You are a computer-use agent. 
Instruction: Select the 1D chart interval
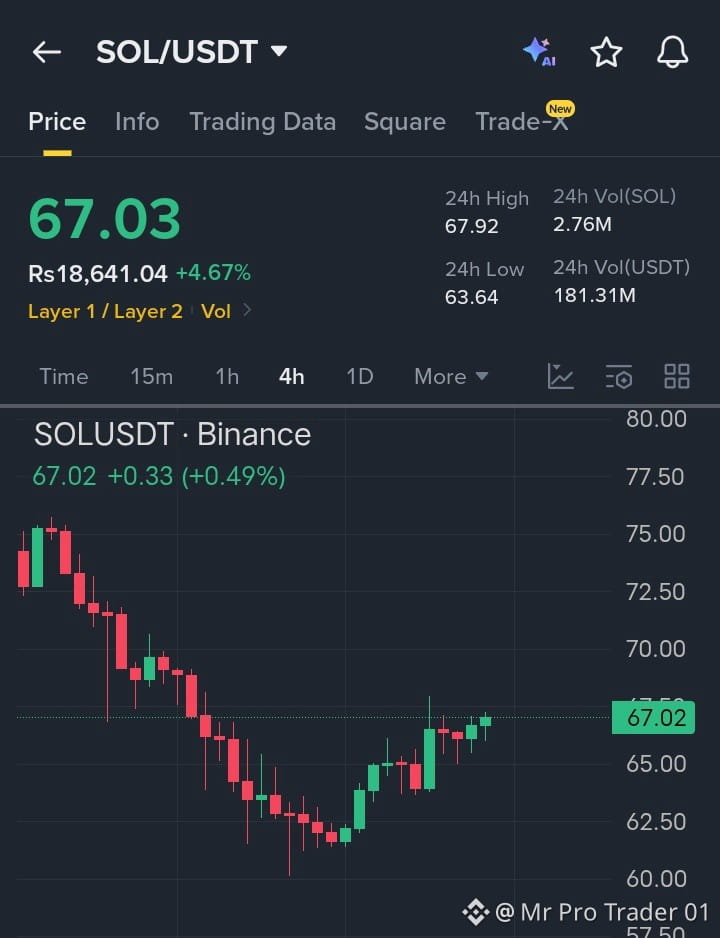[x=360, y=377]
